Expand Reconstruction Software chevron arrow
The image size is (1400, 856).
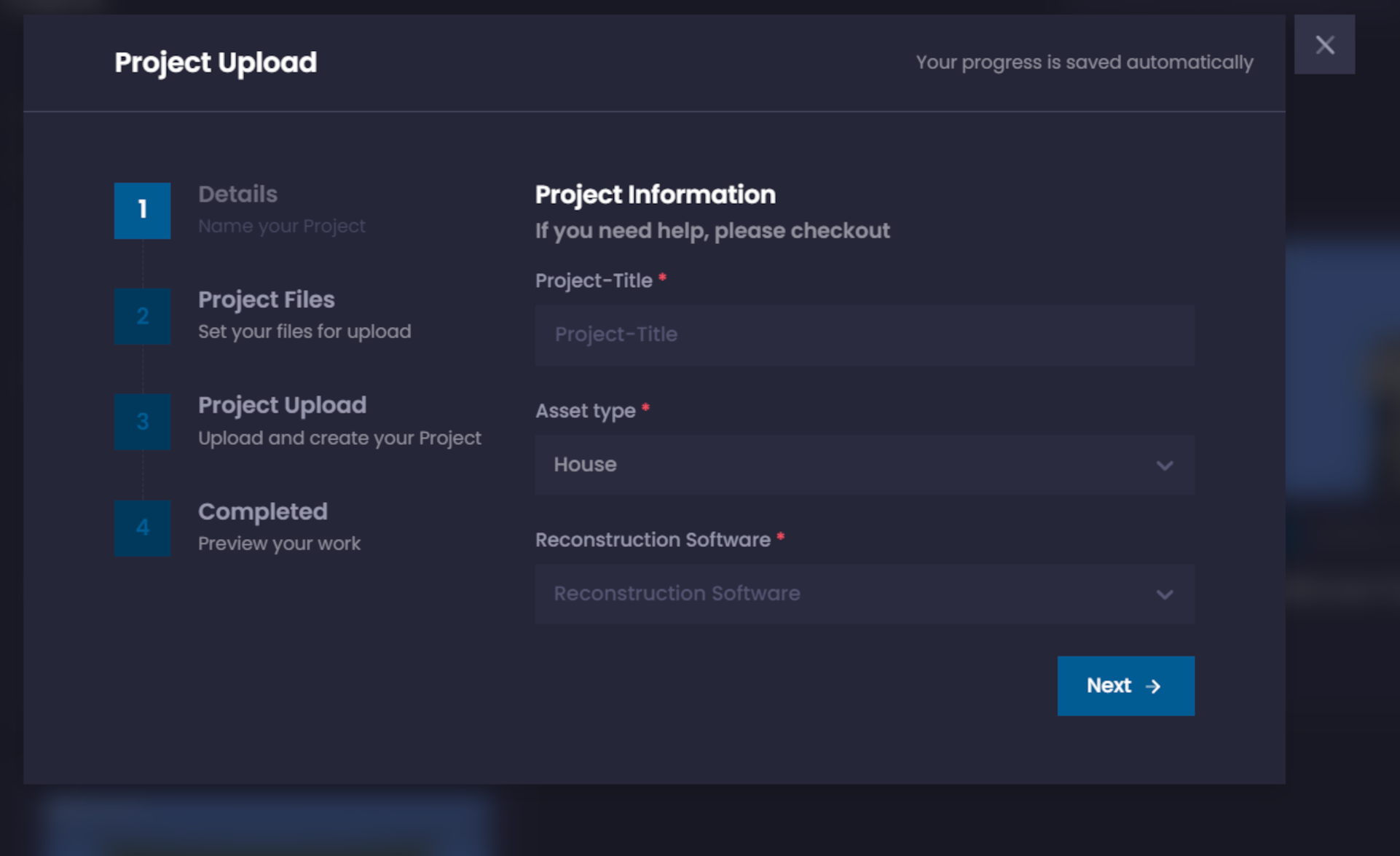[1165, 594]
